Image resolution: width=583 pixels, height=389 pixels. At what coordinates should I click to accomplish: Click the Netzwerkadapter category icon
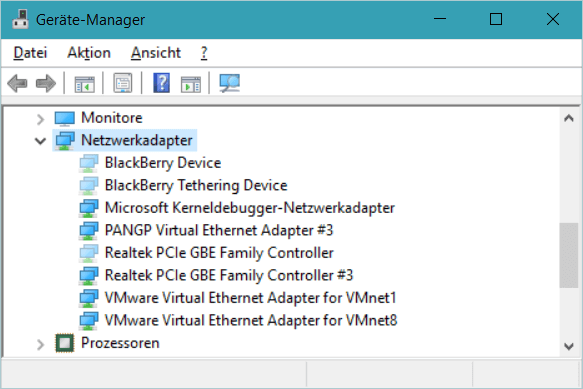point(65,141)
